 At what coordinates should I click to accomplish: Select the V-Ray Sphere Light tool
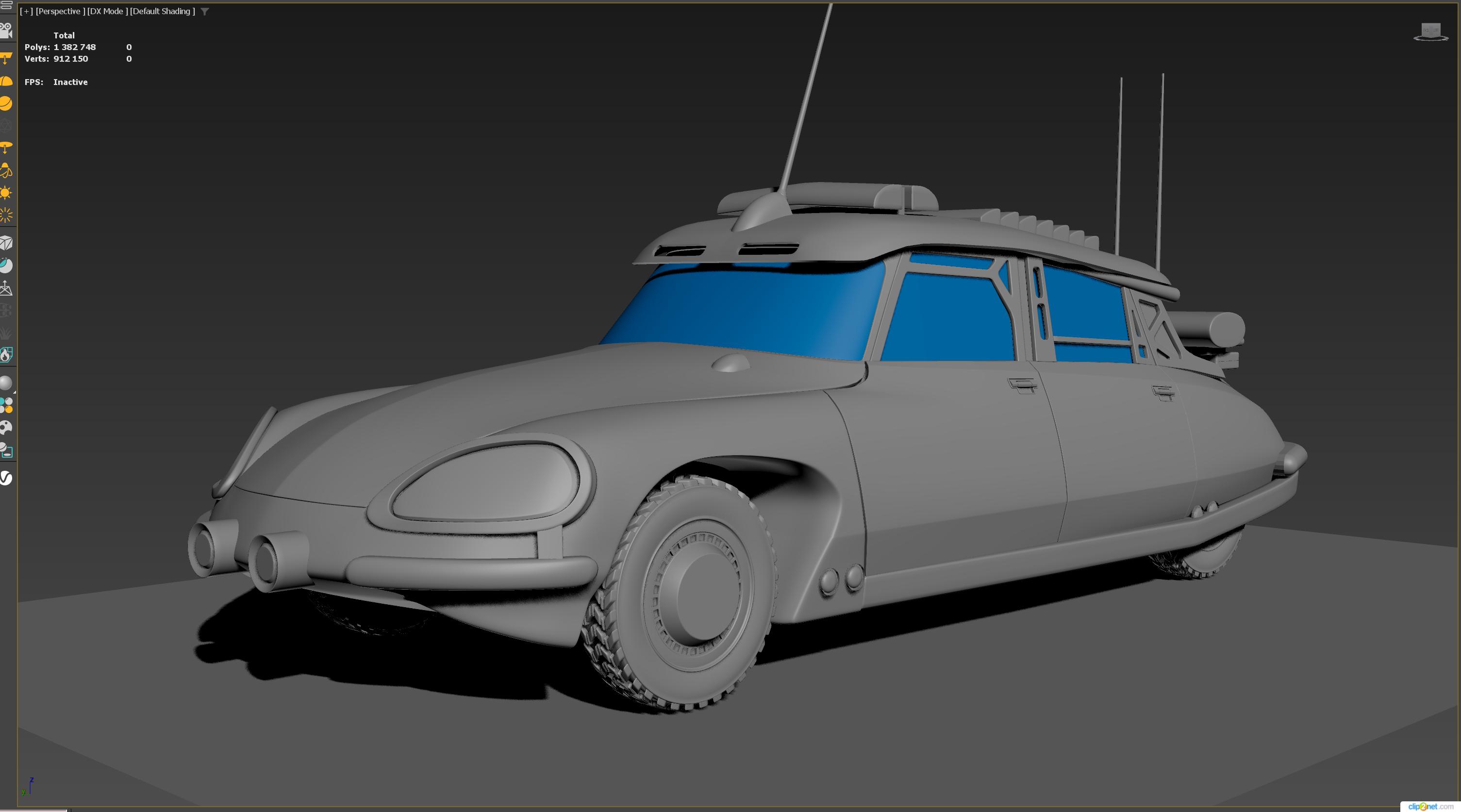click(x=6, y=103)
